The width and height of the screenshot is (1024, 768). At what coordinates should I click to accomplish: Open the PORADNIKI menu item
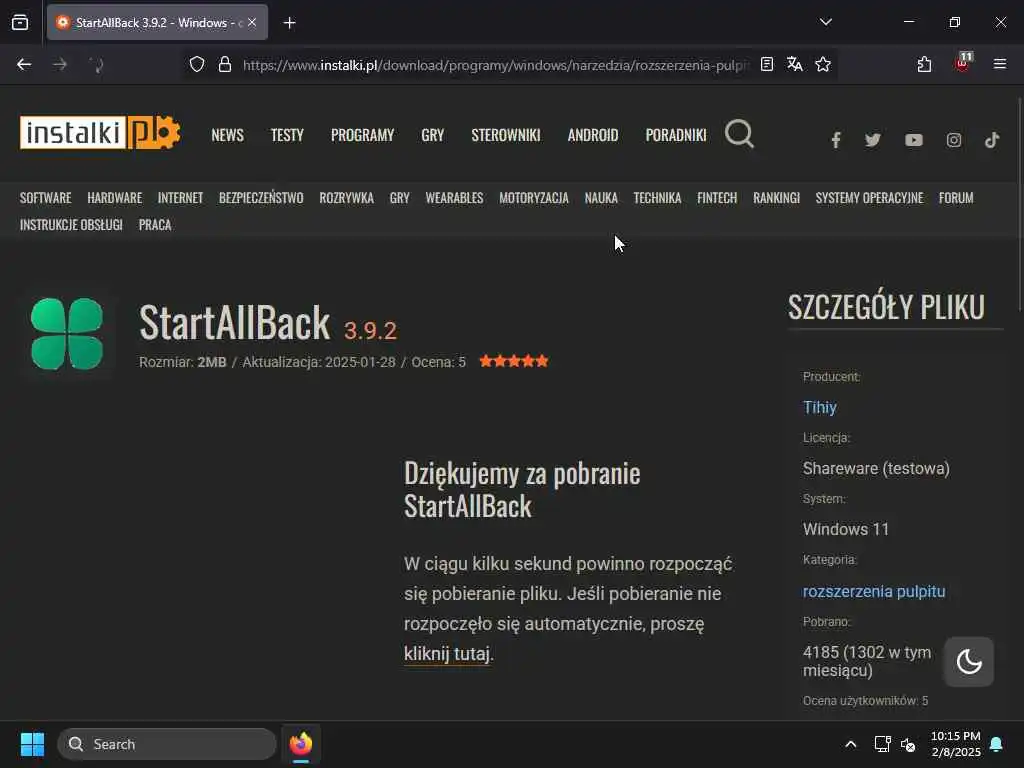[676, 135]
